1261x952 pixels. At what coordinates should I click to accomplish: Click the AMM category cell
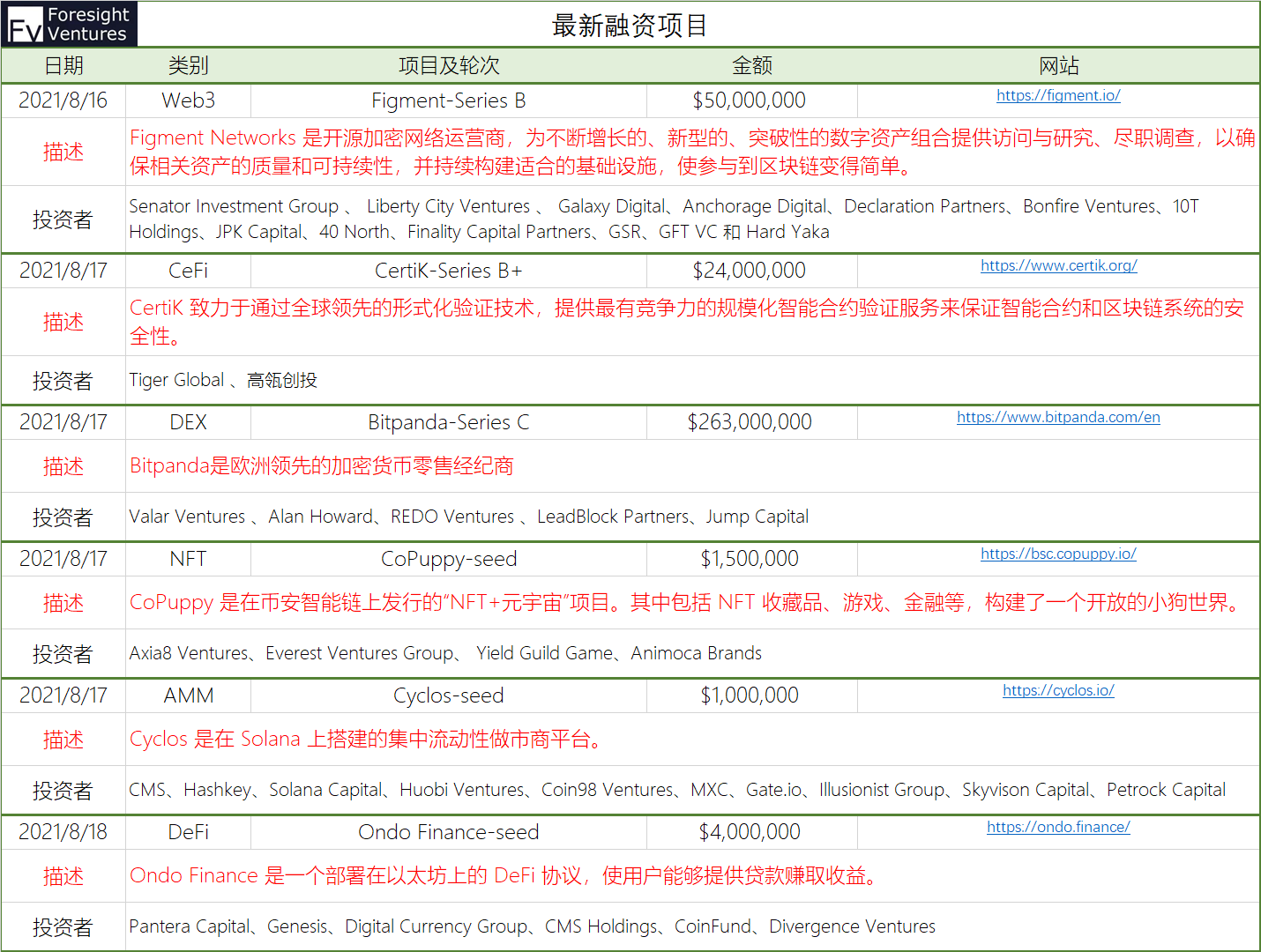189,695
